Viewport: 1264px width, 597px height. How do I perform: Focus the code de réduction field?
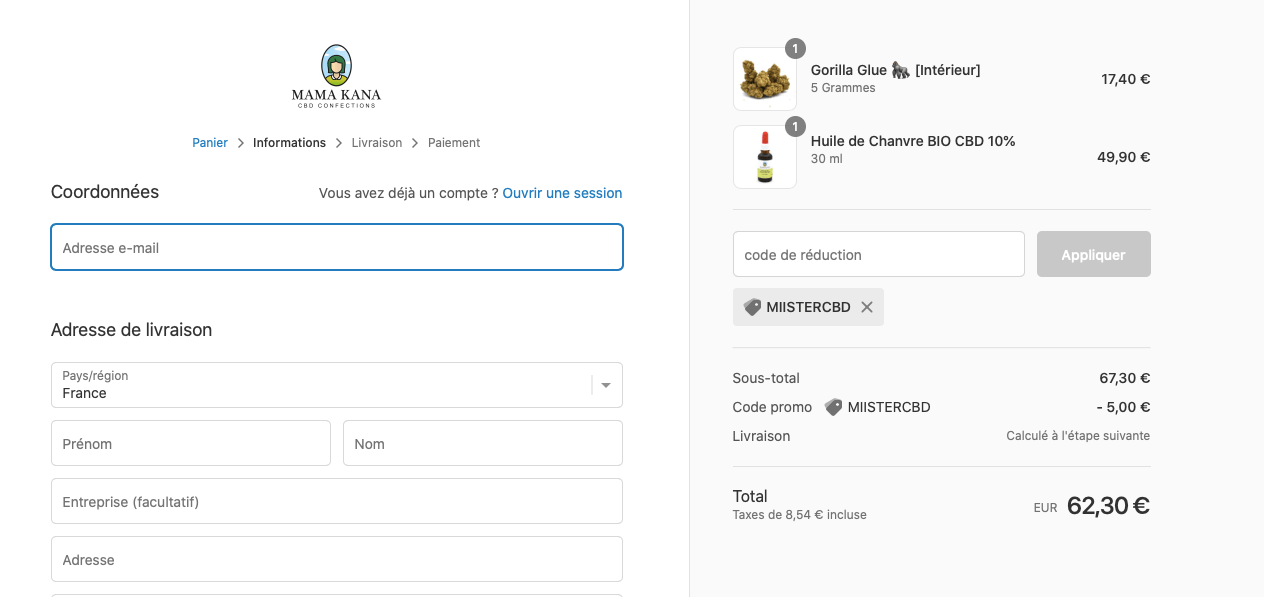[879, 254]
